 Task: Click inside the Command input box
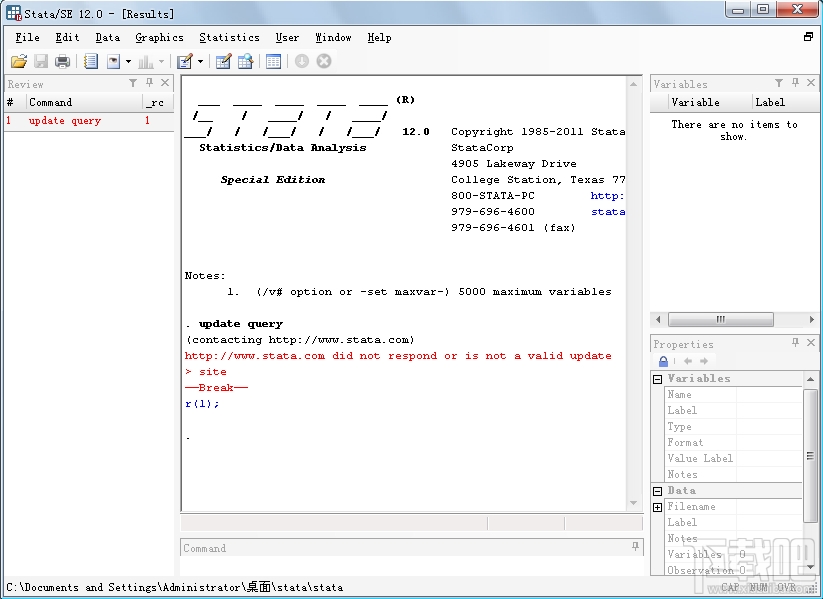coord(410,567)
